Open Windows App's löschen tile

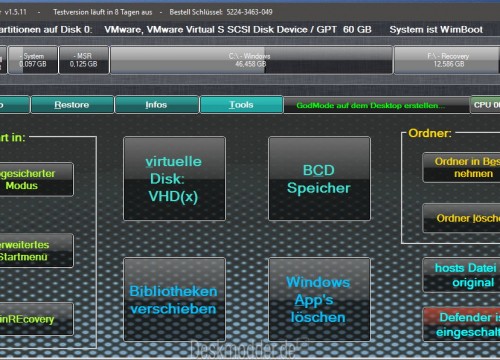pyautogui.click(x=319, y=299)
